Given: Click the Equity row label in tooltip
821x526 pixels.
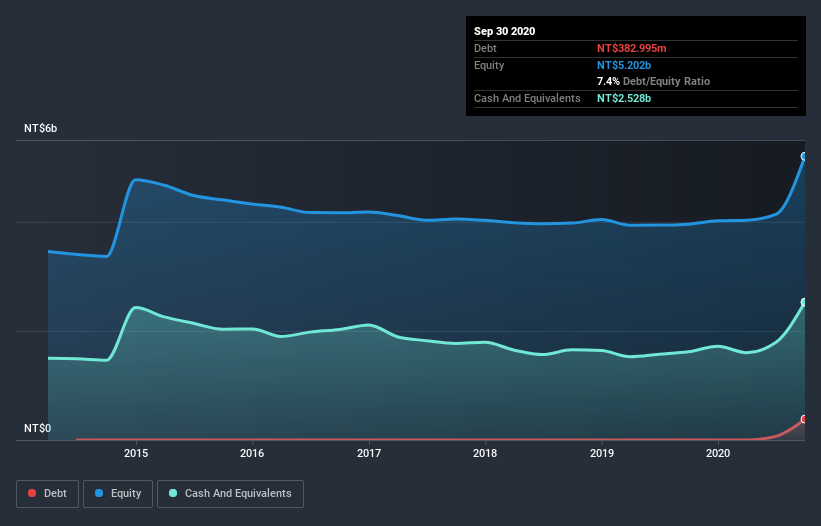Looking at the screenshot, I should [489, 65].
